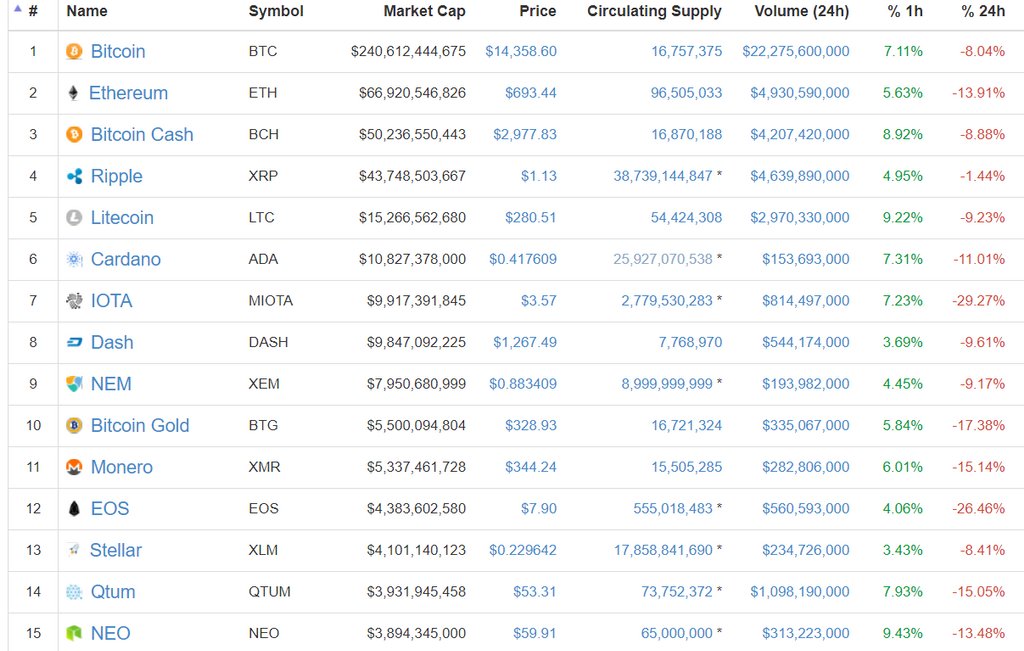The image size is (1024, 651).
Task: Open the Bitcoin Cash name link
Action: (142, 135)
